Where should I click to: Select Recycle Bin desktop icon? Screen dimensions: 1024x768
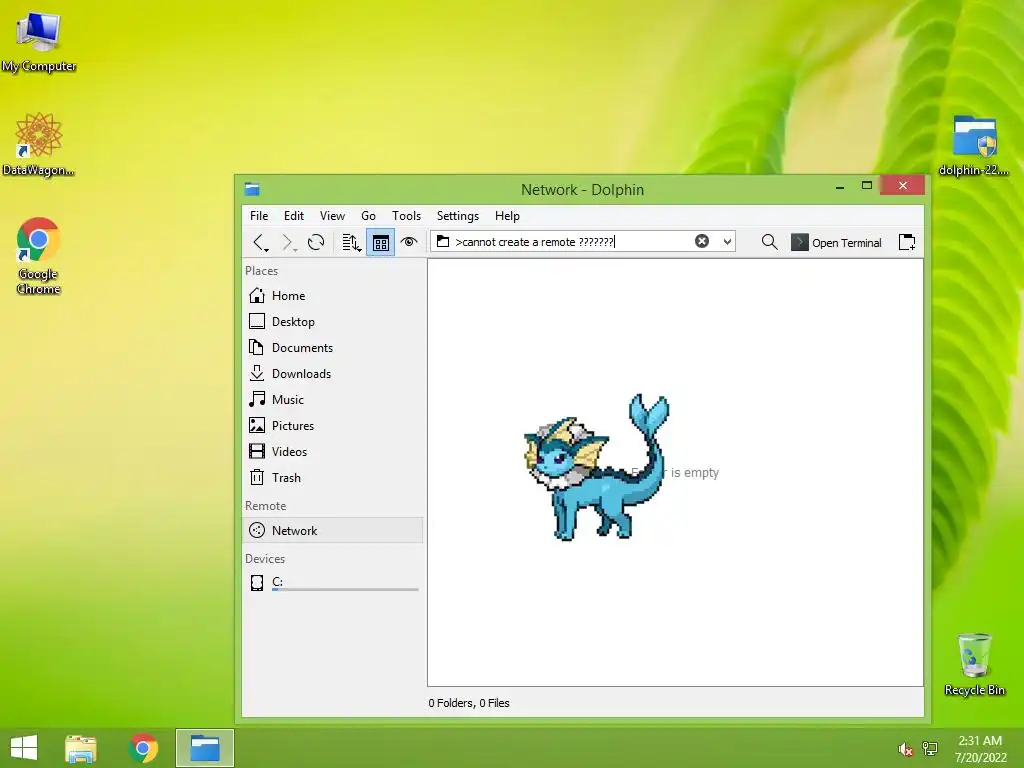tap(974, 664)
